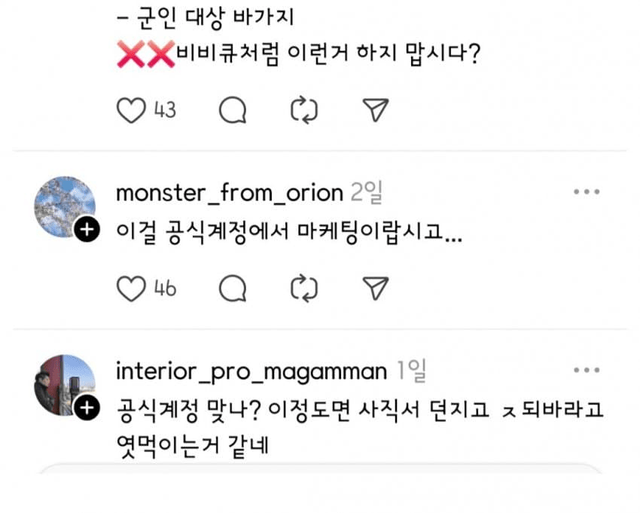Like monster_from_orion's reply
Screen dimensions: 640x513
[131, 289]
